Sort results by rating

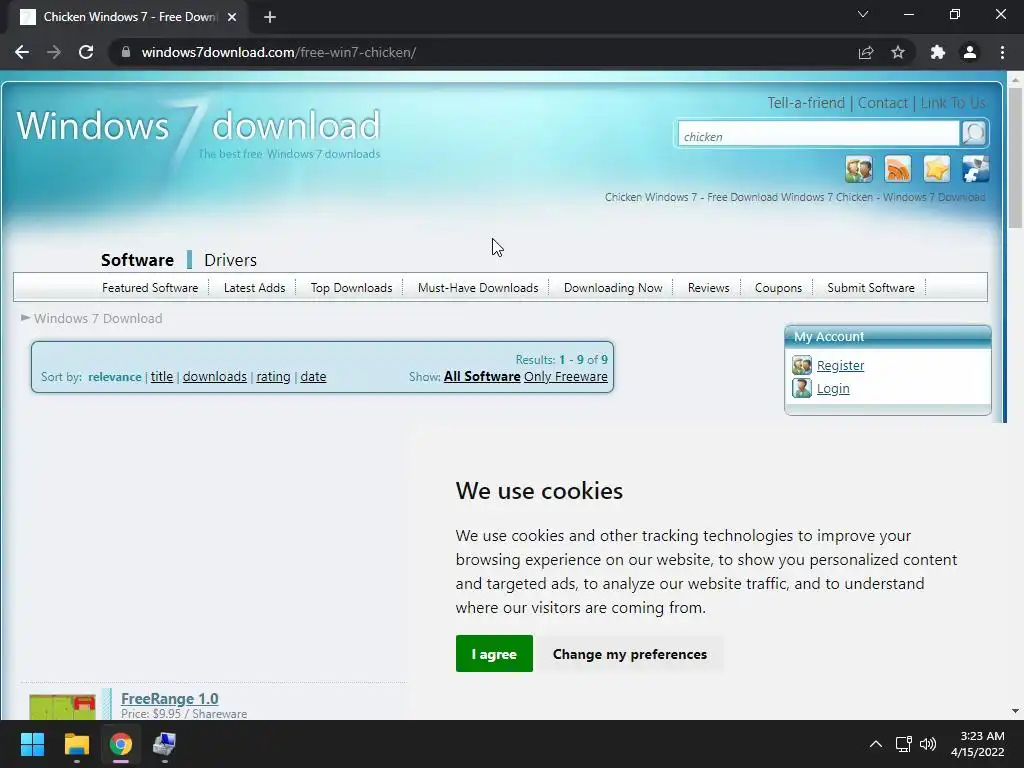[x=273, y=377]
